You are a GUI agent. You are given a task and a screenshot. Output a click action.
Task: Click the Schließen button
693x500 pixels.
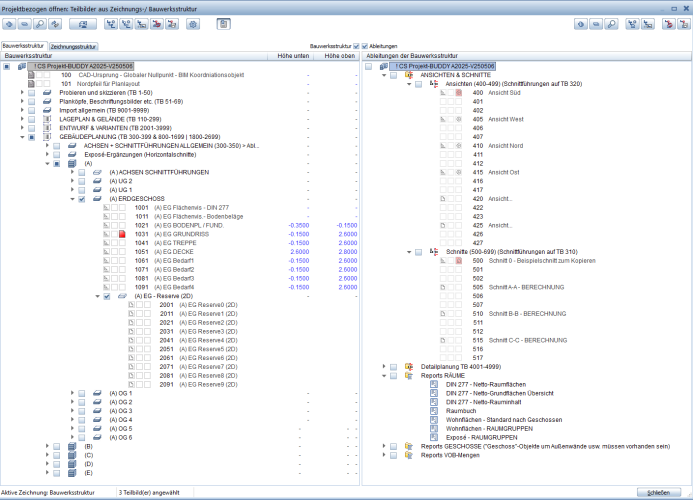pos(659,493)
